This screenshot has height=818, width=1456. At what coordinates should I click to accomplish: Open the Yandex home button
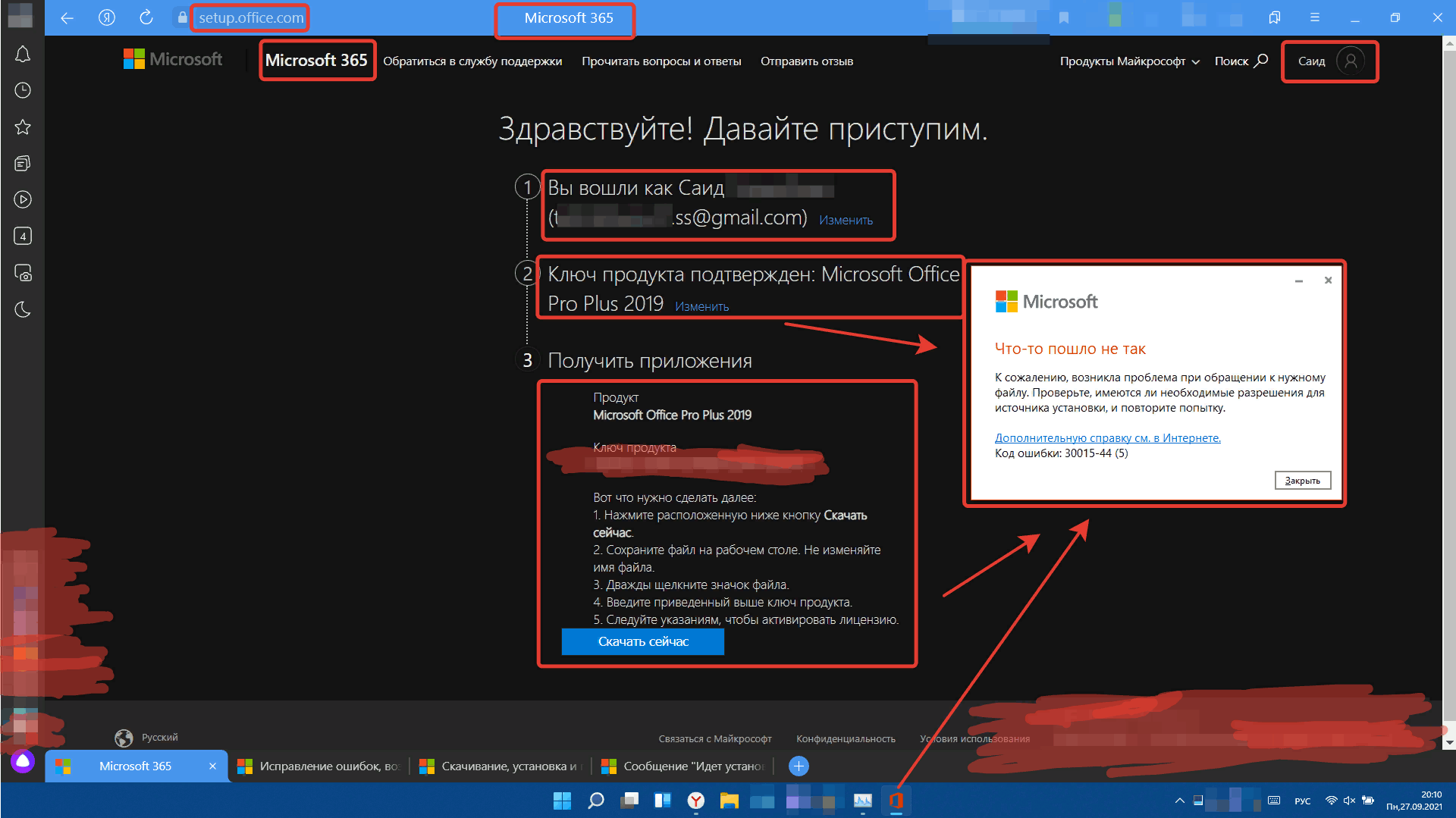(x=107, y=17)
